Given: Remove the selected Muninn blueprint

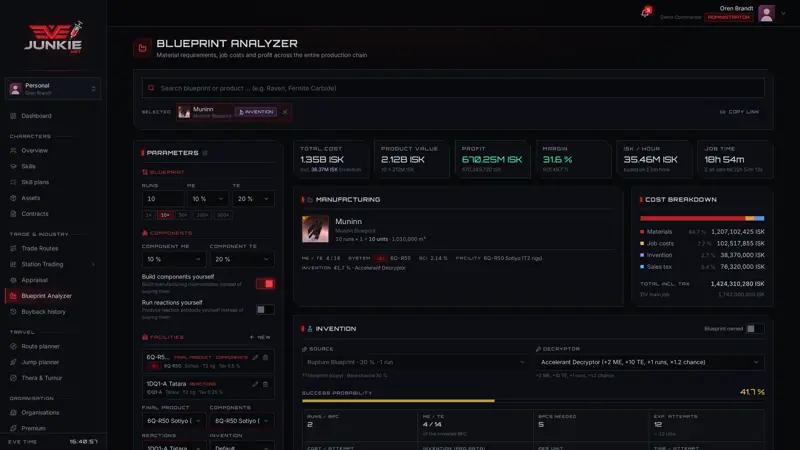Looking at the screenshot, I should tap(285, 112).
